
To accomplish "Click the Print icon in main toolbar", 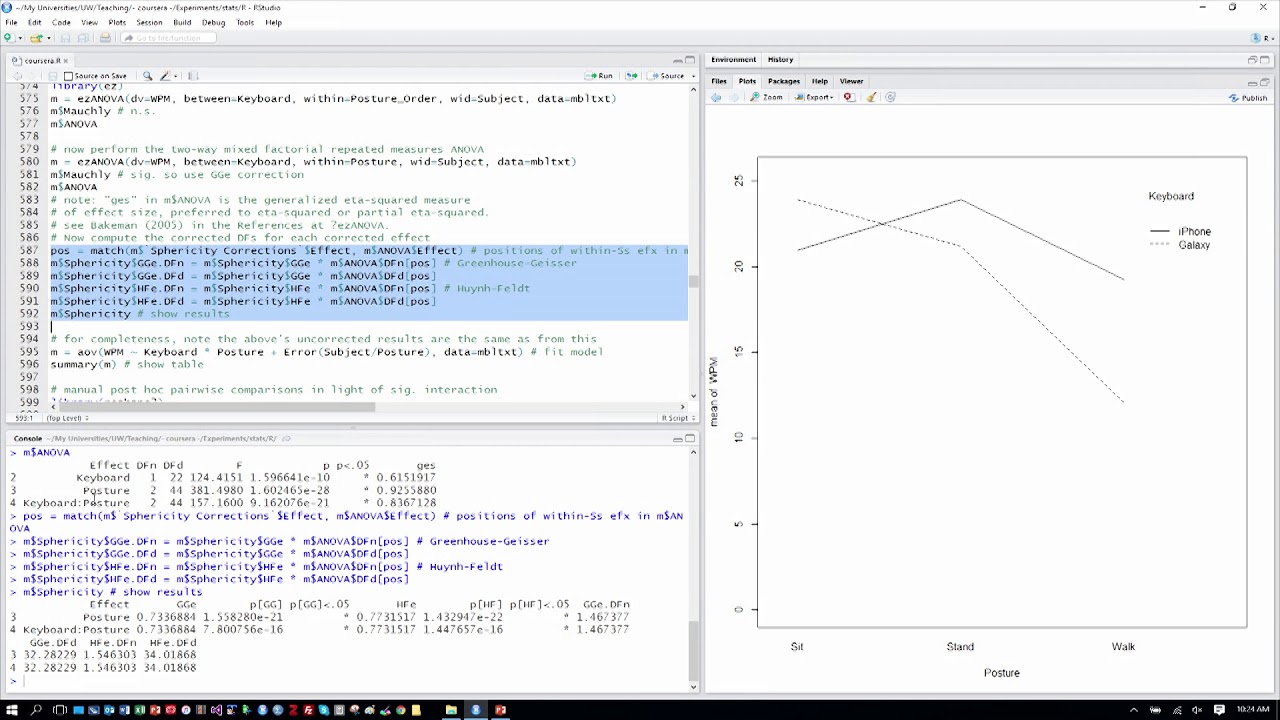I will (x=105, y=38).
